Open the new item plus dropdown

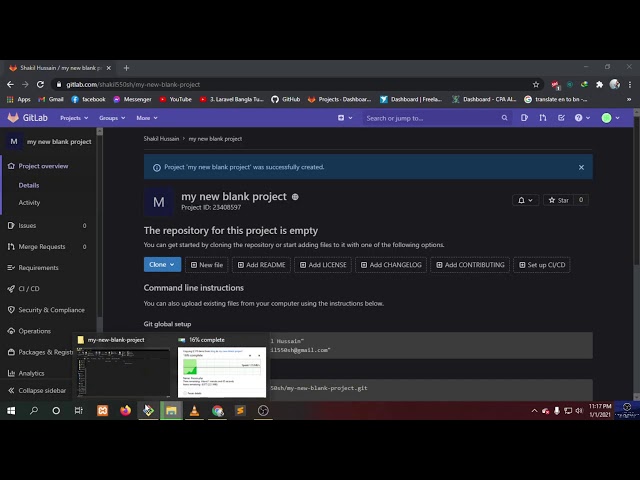point(344,118)
